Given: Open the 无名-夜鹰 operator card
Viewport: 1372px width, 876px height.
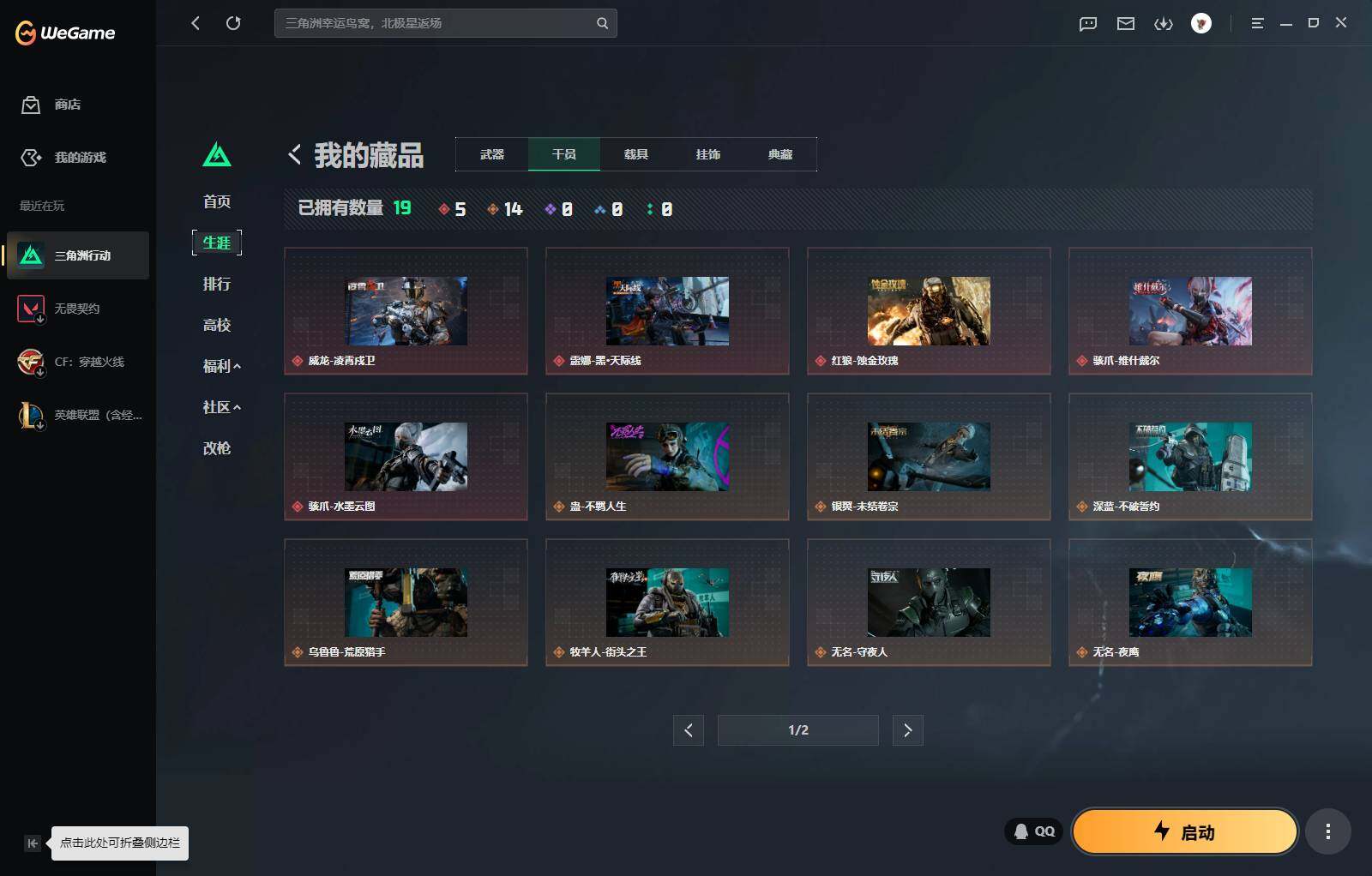Looking at the screenshot, I should point(1190,603).
